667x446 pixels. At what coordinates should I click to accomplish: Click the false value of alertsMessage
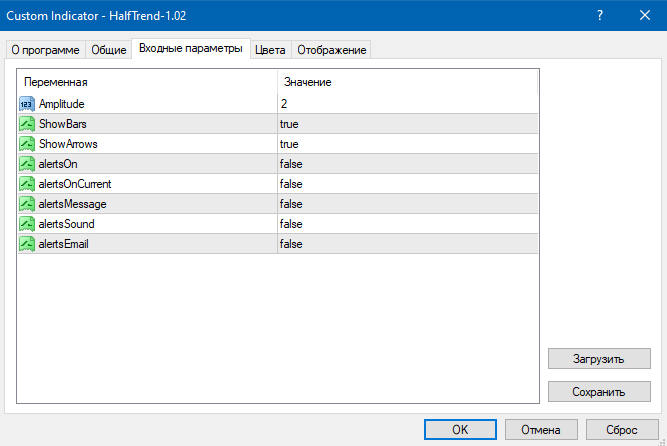point(291,204)
